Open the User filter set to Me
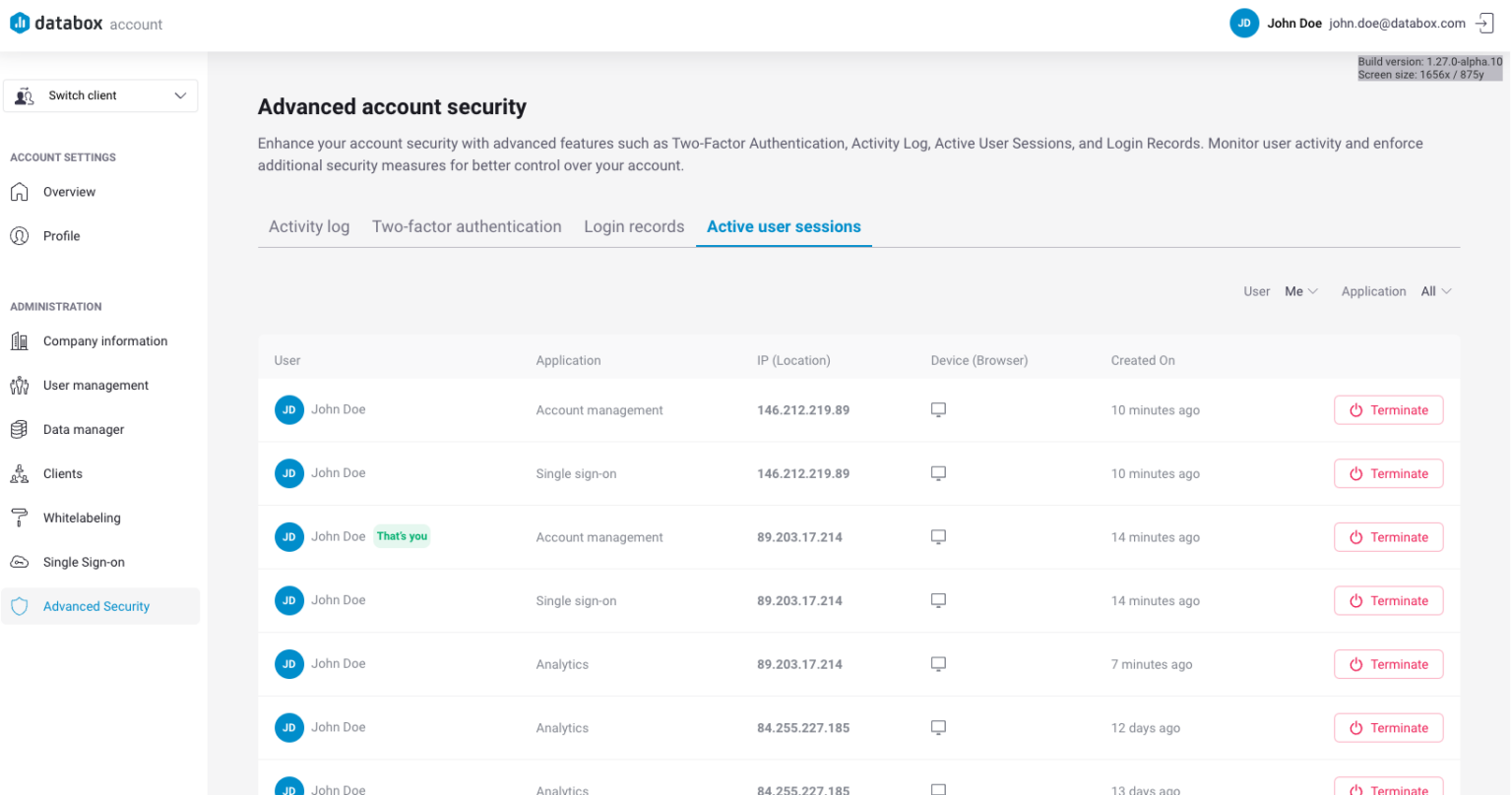 [1300, 291]
